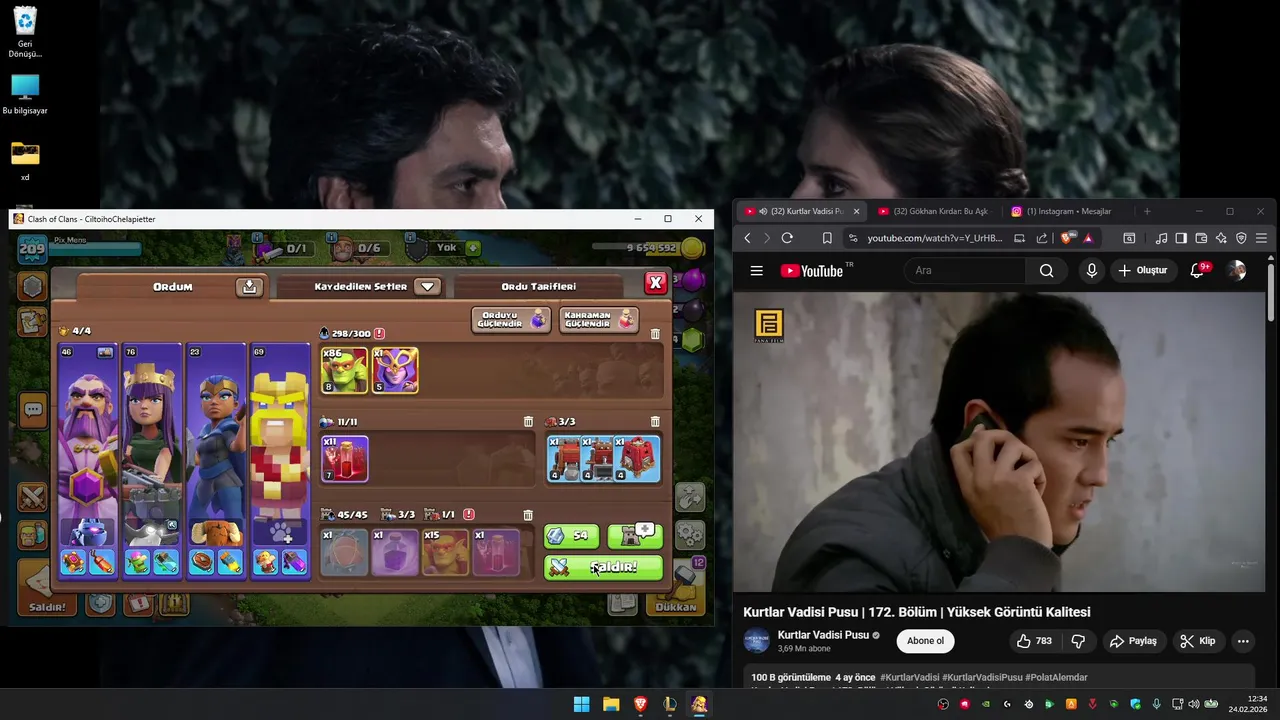Click the Abone ol subscribe button
The height and width of the screenshot is (720, 1280).
(925, 641)
